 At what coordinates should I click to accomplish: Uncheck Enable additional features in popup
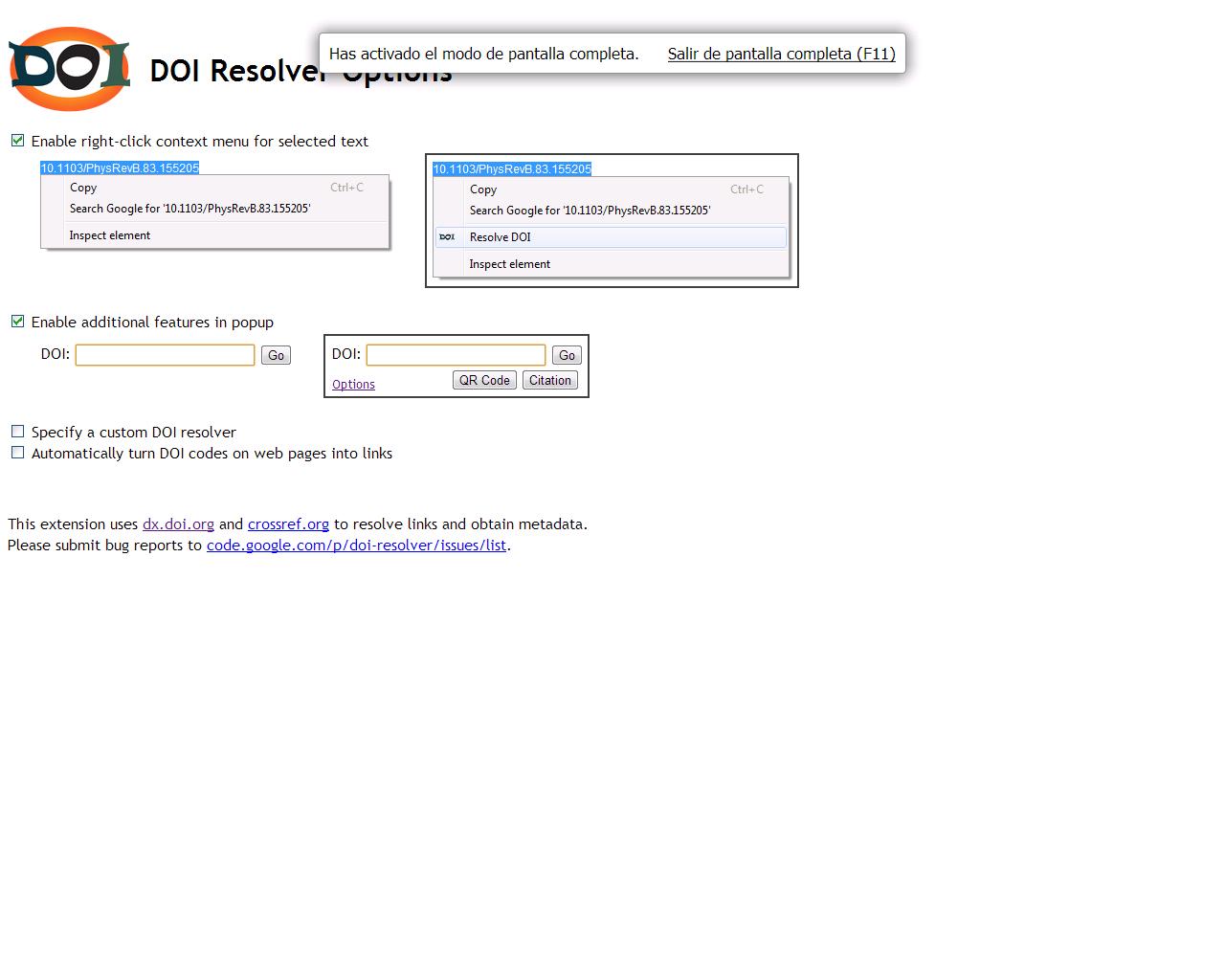[x=17, y=322]
